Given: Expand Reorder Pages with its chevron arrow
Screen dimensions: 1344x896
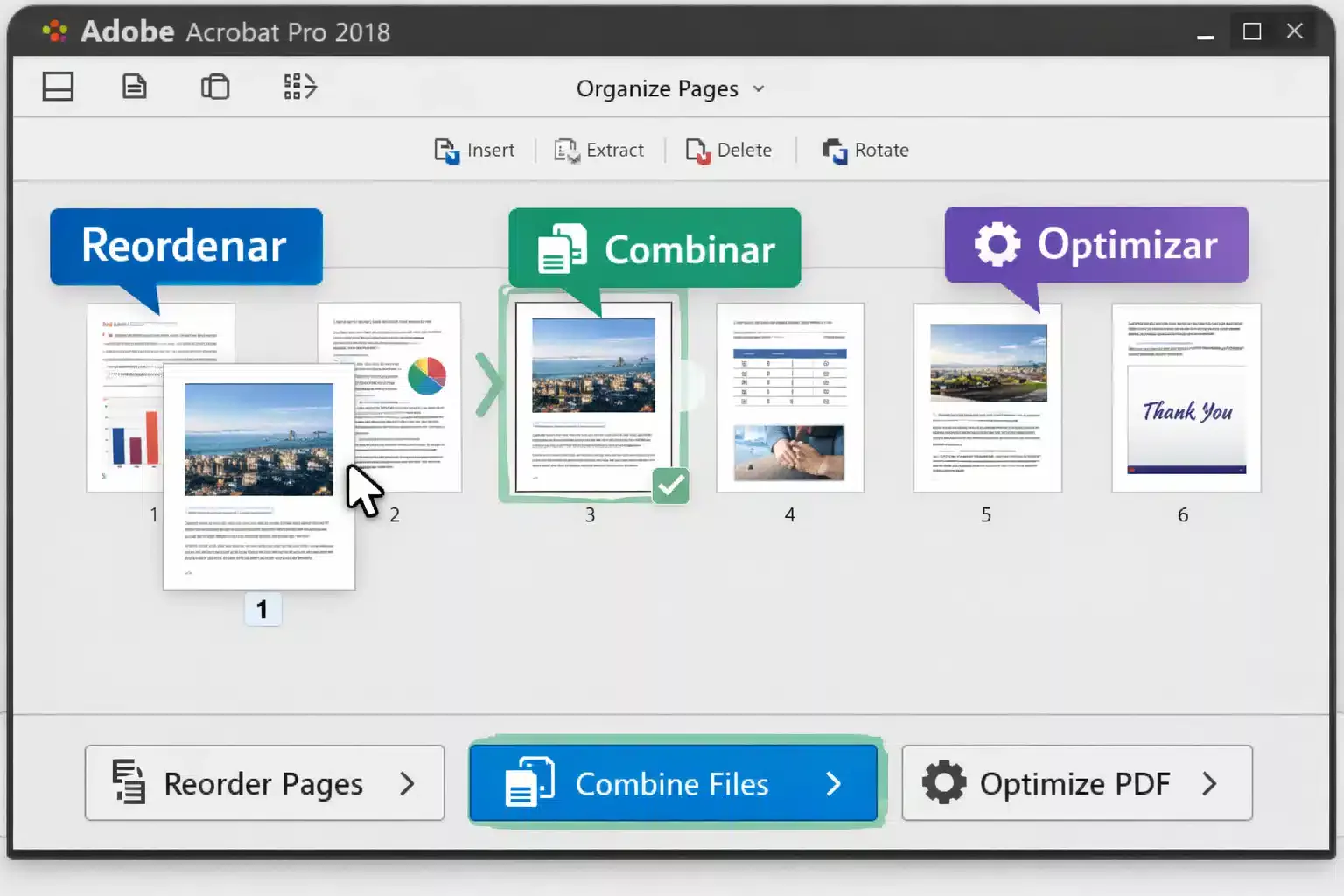Looking at the screenshot, I should click(x=408, y=784).
